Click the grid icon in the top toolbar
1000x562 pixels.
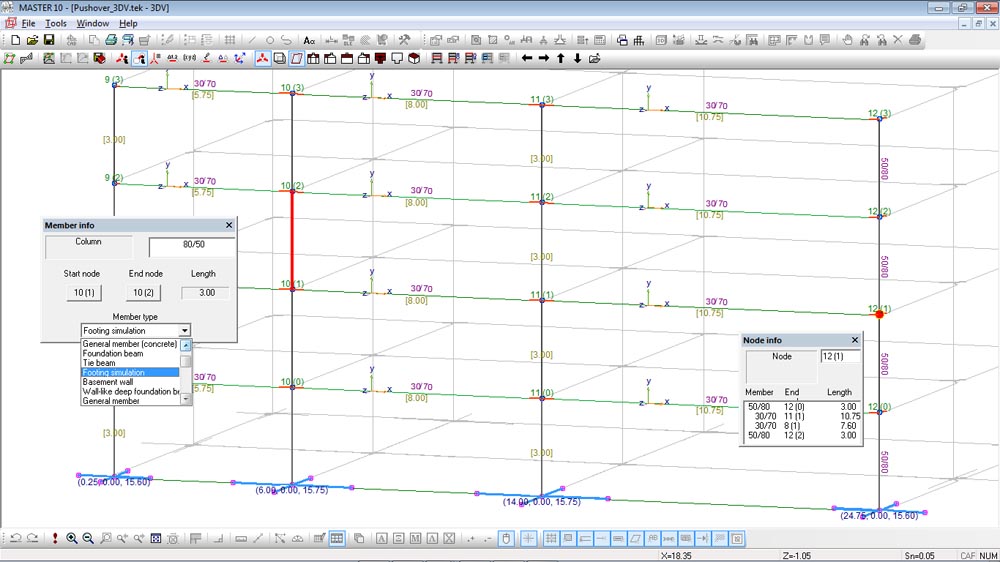coord(230,40)
